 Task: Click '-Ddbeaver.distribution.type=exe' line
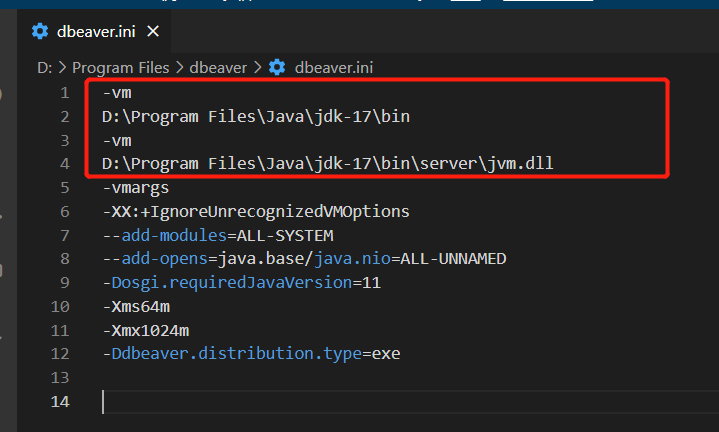pos(251,354)
